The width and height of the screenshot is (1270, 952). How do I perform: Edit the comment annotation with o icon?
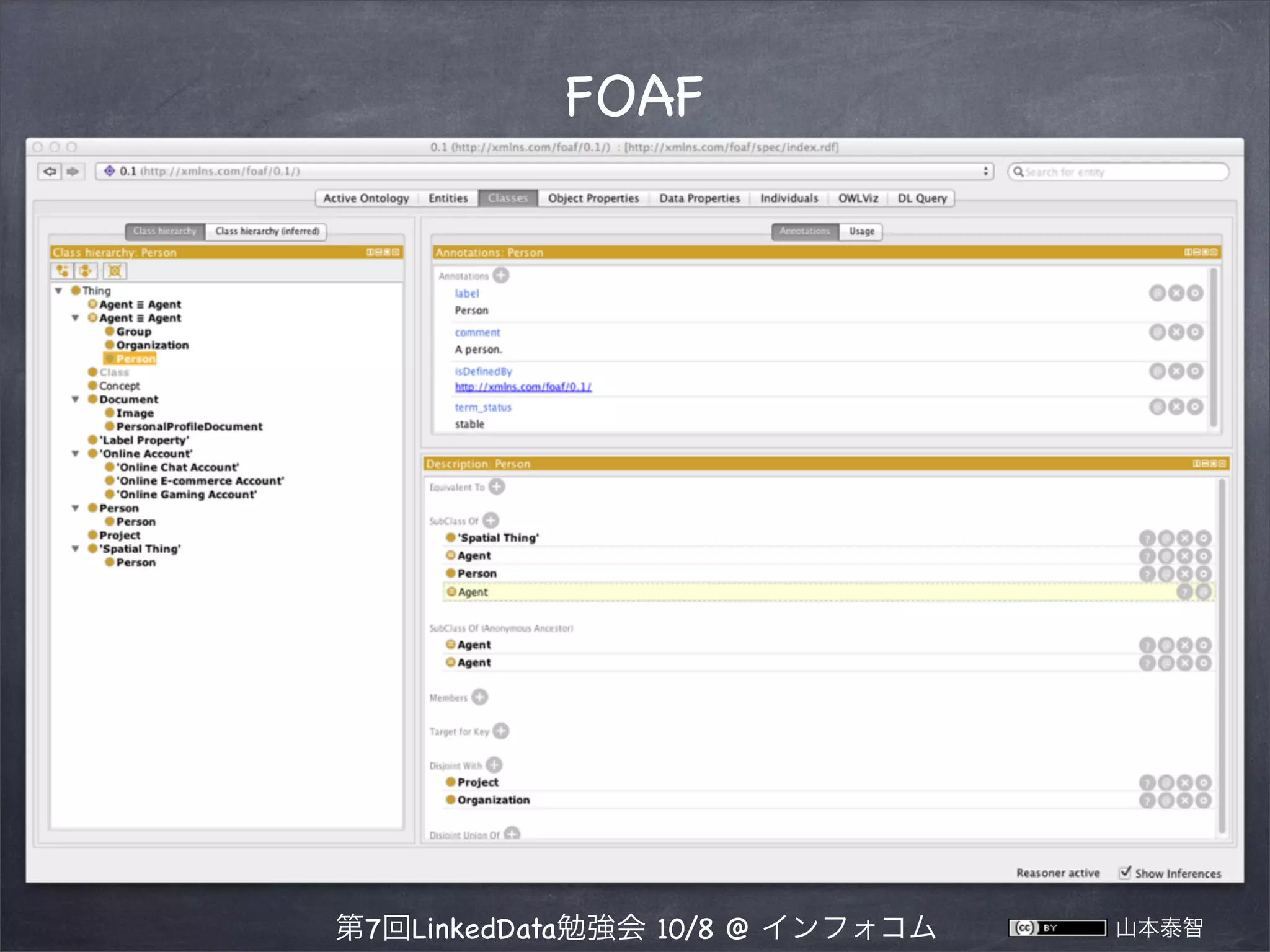(x=1195, y=332)
